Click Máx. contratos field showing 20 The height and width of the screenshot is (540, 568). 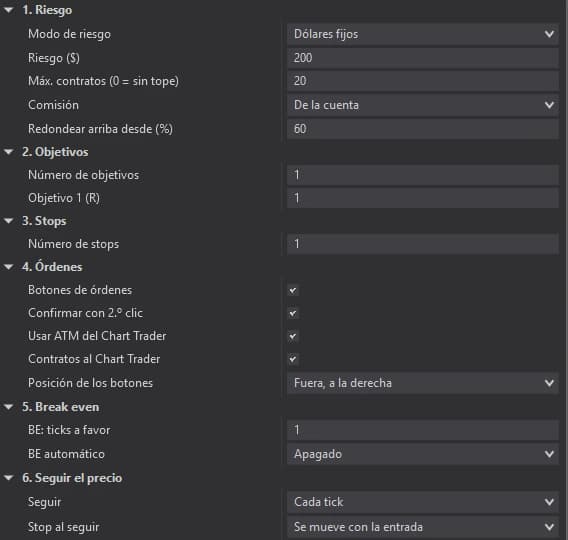[x=423, y=81]
